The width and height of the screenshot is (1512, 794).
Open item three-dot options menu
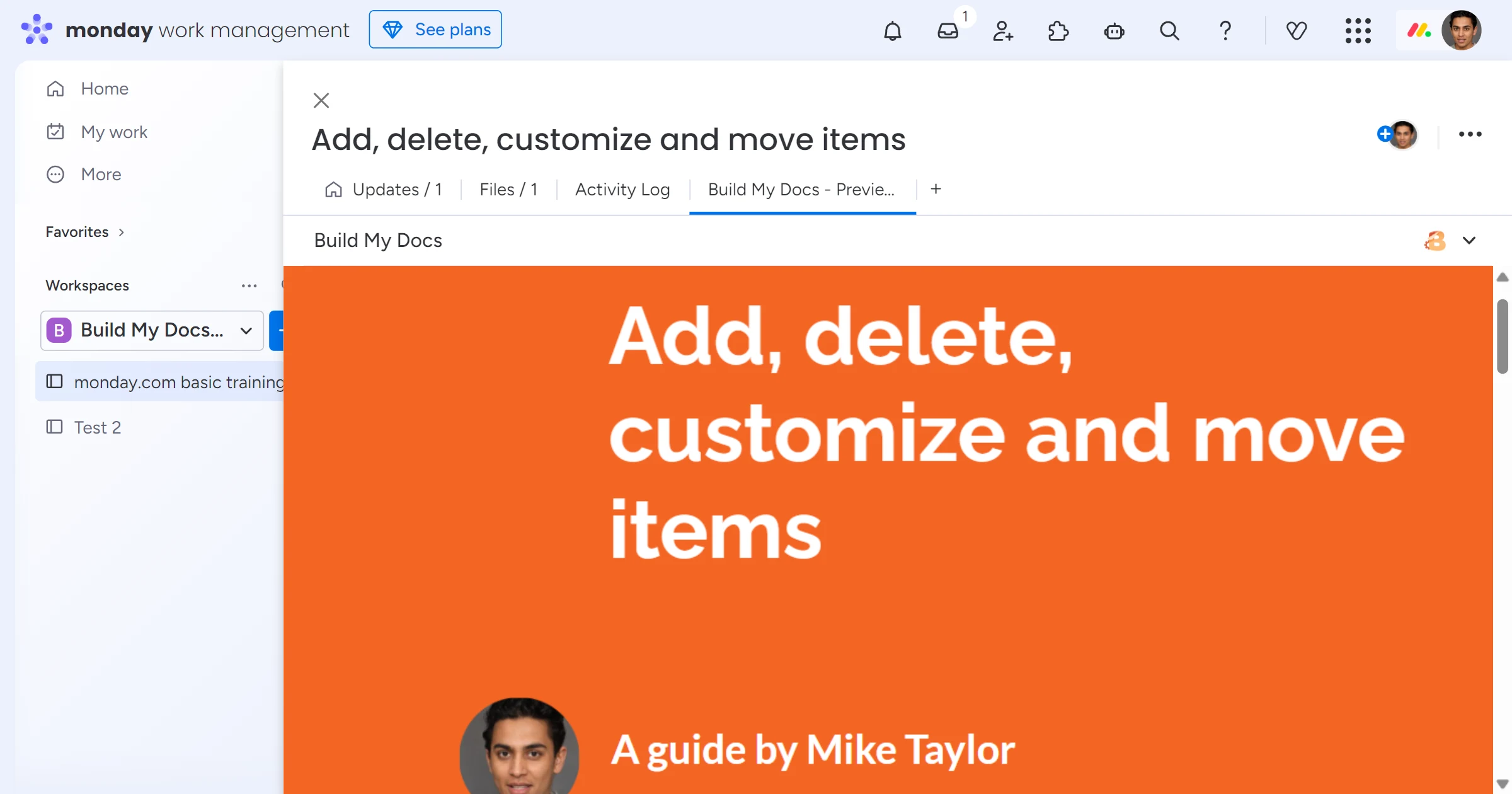[1470, 134]
